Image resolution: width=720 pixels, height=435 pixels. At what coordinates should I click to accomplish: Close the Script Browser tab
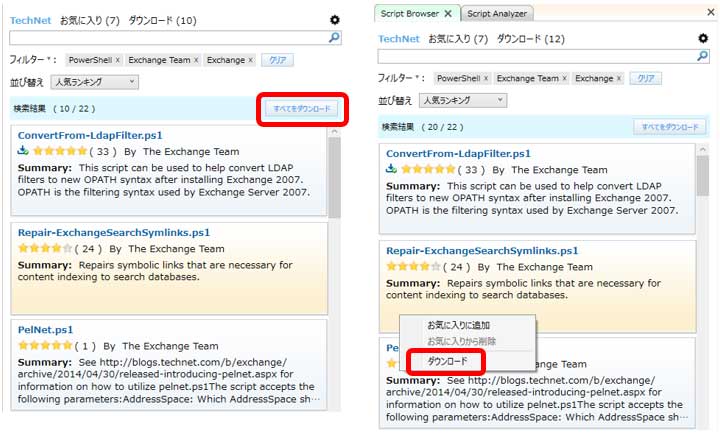click(448, 14)
